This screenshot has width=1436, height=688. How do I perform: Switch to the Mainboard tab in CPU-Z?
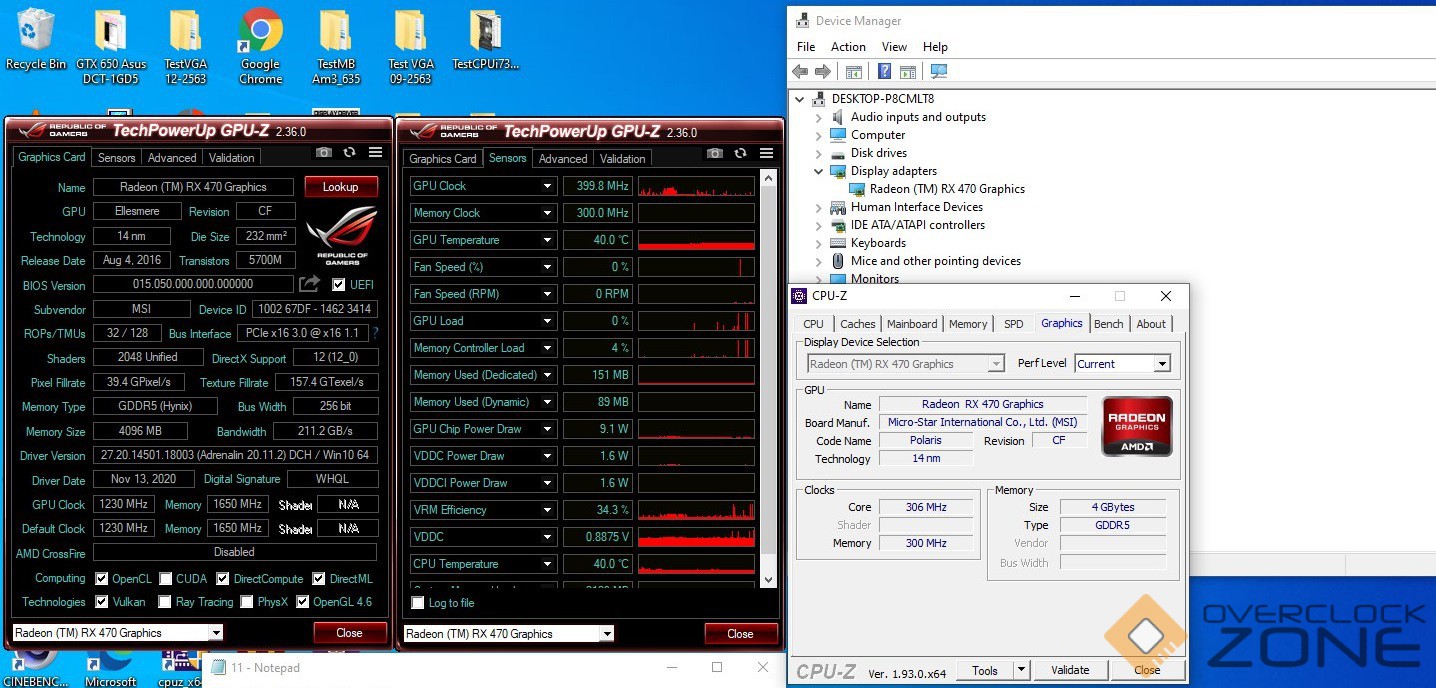(x=911, y=324)
